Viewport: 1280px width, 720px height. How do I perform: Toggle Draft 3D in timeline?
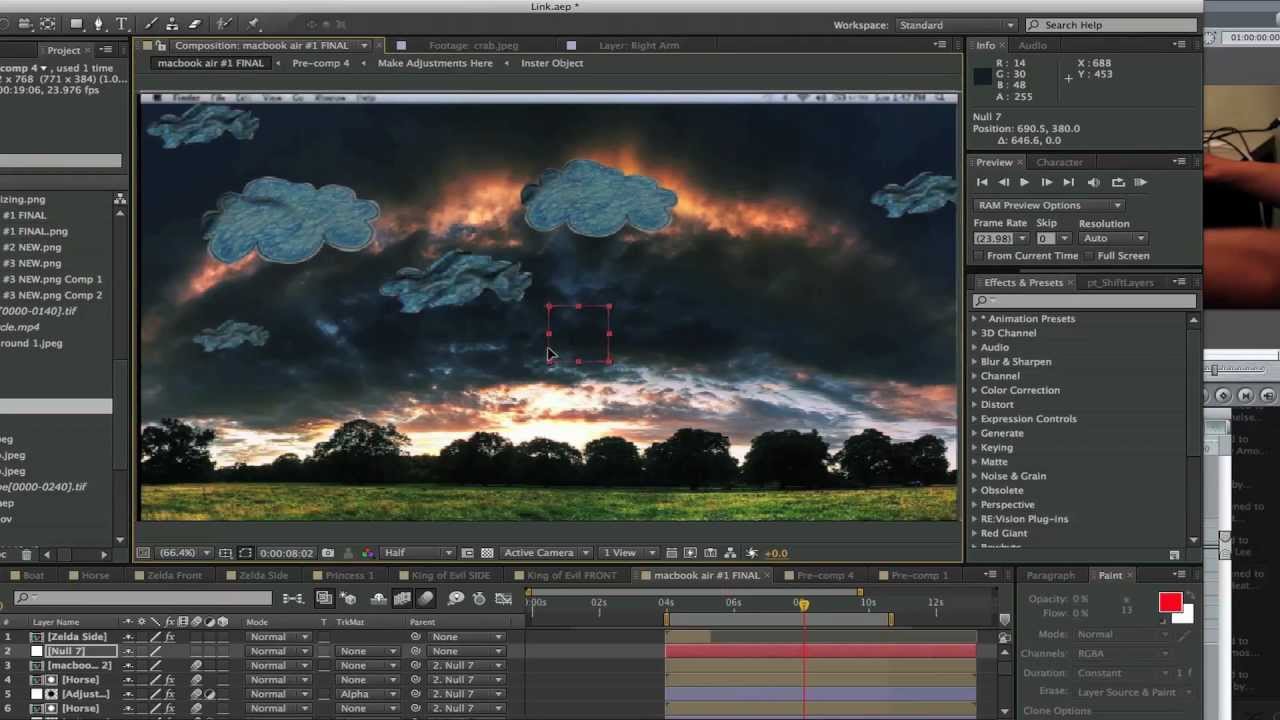coord(348,598)
